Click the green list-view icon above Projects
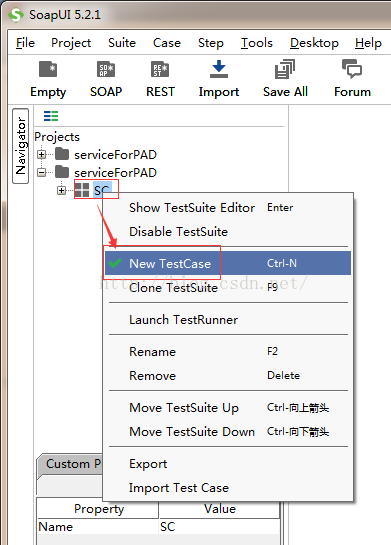The width and height of the screenshot is (391, 545). 51,116
